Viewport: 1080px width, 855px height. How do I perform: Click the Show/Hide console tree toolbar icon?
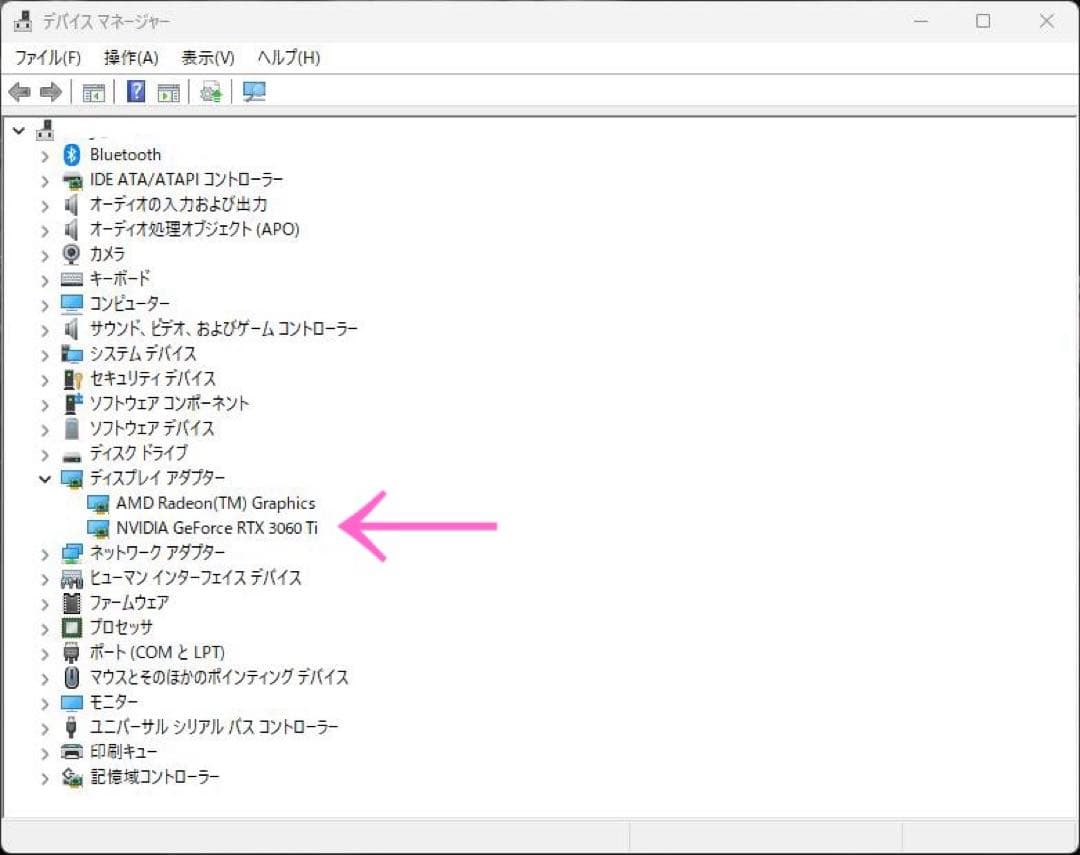(93, 92)
